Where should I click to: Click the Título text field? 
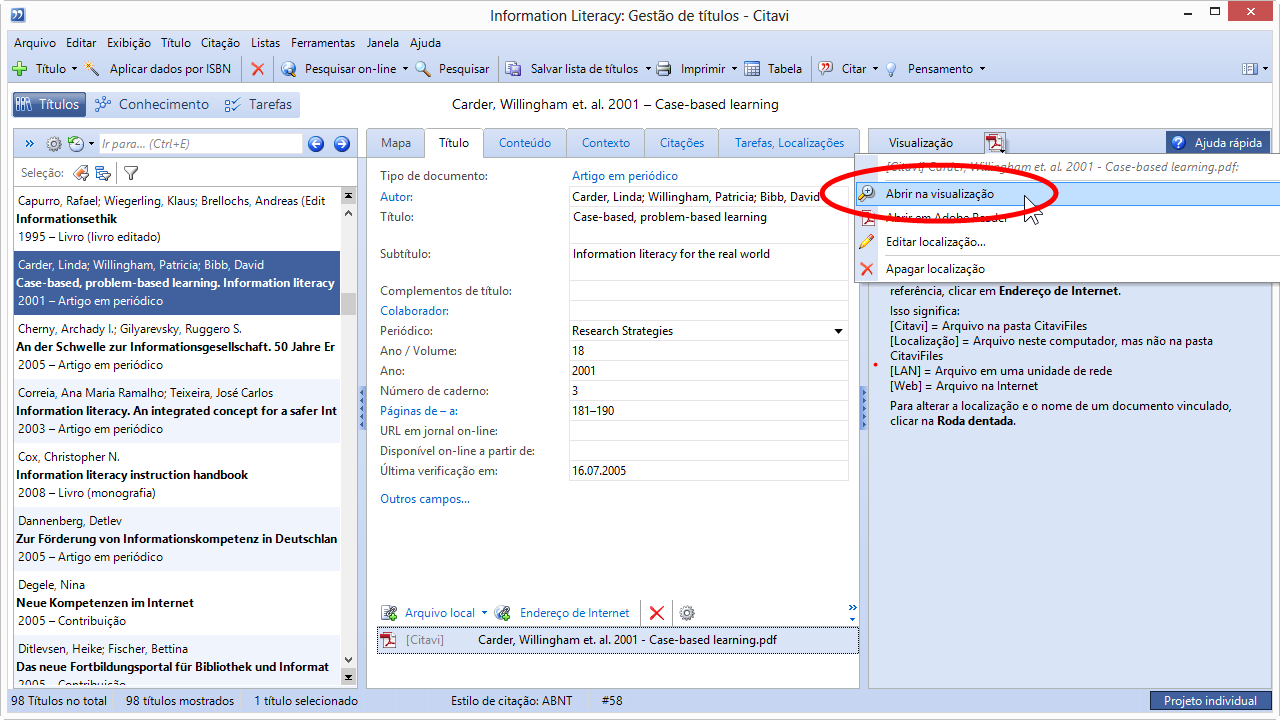click(709, 226)
